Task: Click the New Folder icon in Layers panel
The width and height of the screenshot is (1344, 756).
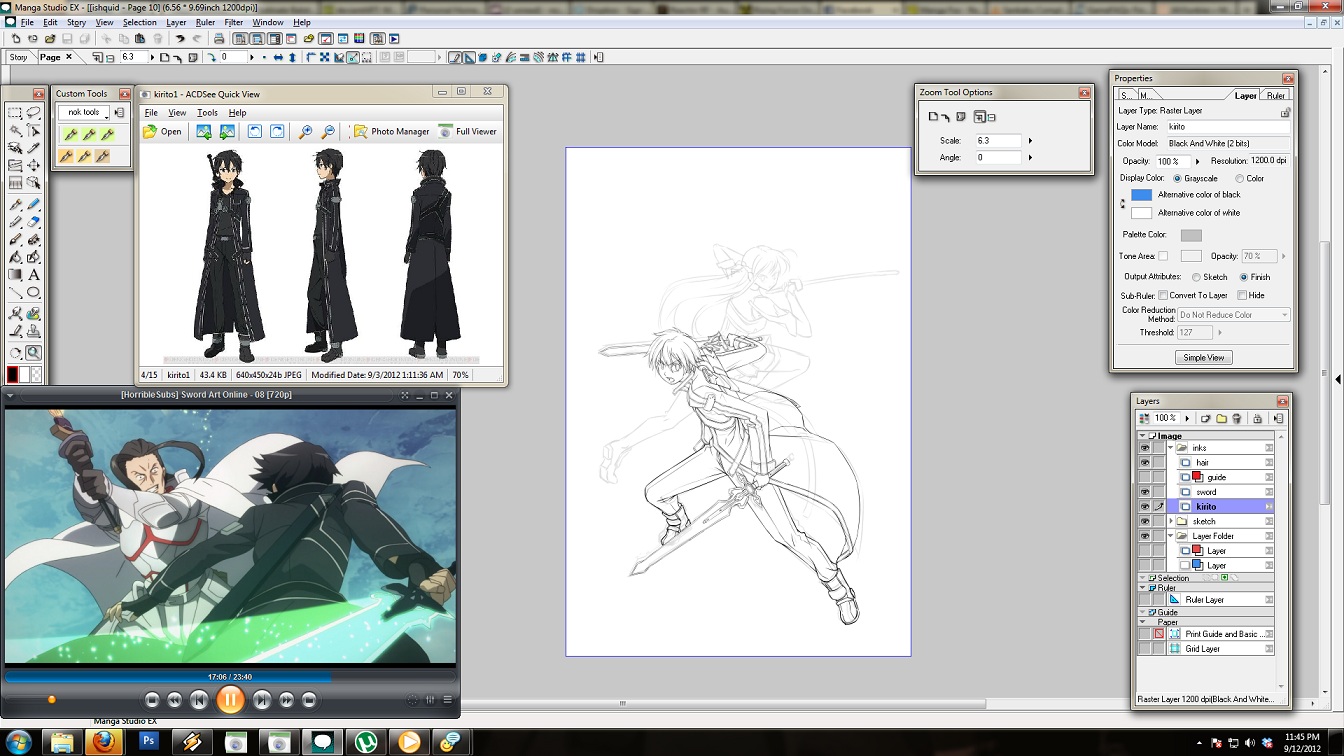Action: pyautogui.click(x=1221, y=418)
